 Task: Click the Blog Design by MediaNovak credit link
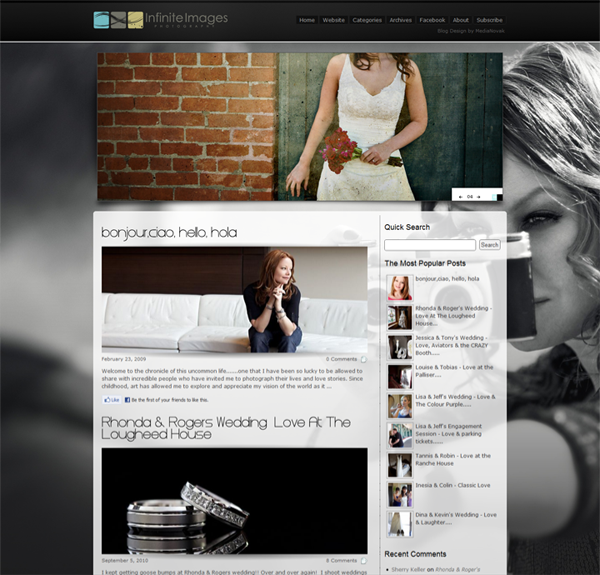click(471, 31)
